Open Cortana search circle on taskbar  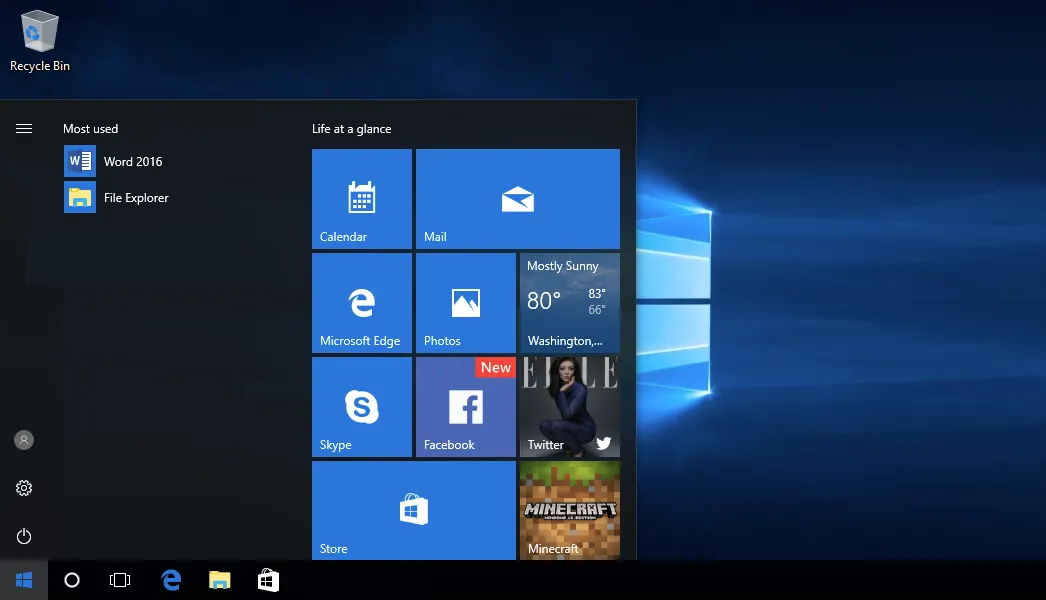(x=72, y=580)
